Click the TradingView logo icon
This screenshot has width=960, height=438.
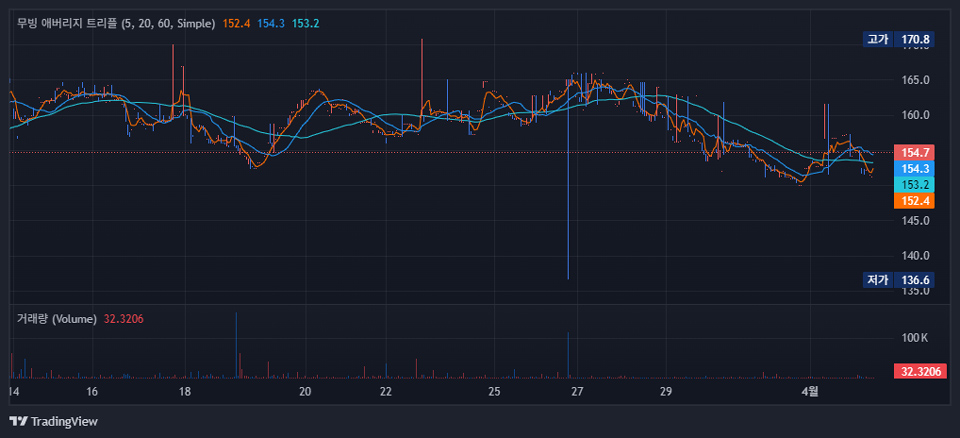click(18, 421)
